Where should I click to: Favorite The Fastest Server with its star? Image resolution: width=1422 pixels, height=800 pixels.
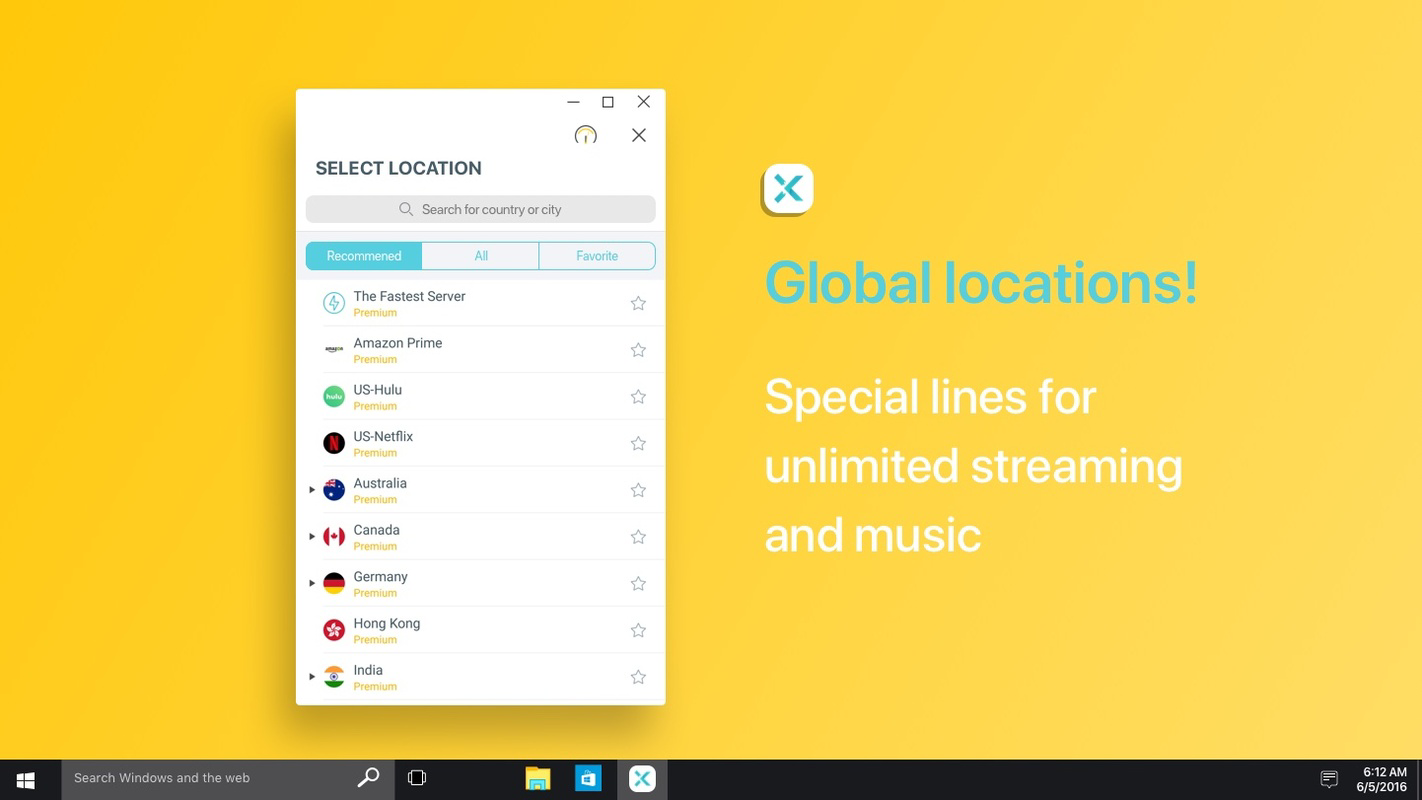638,303
